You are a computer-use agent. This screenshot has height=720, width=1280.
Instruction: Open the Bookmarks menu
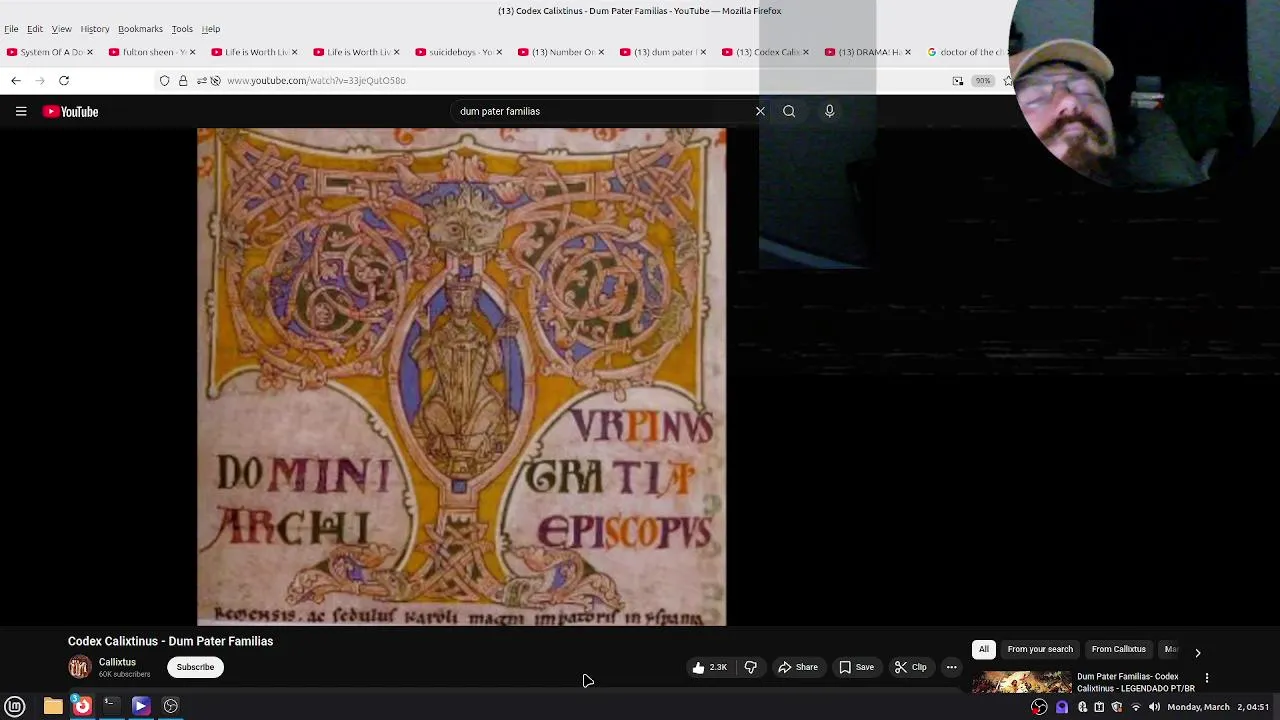click(x=140, y=29)
